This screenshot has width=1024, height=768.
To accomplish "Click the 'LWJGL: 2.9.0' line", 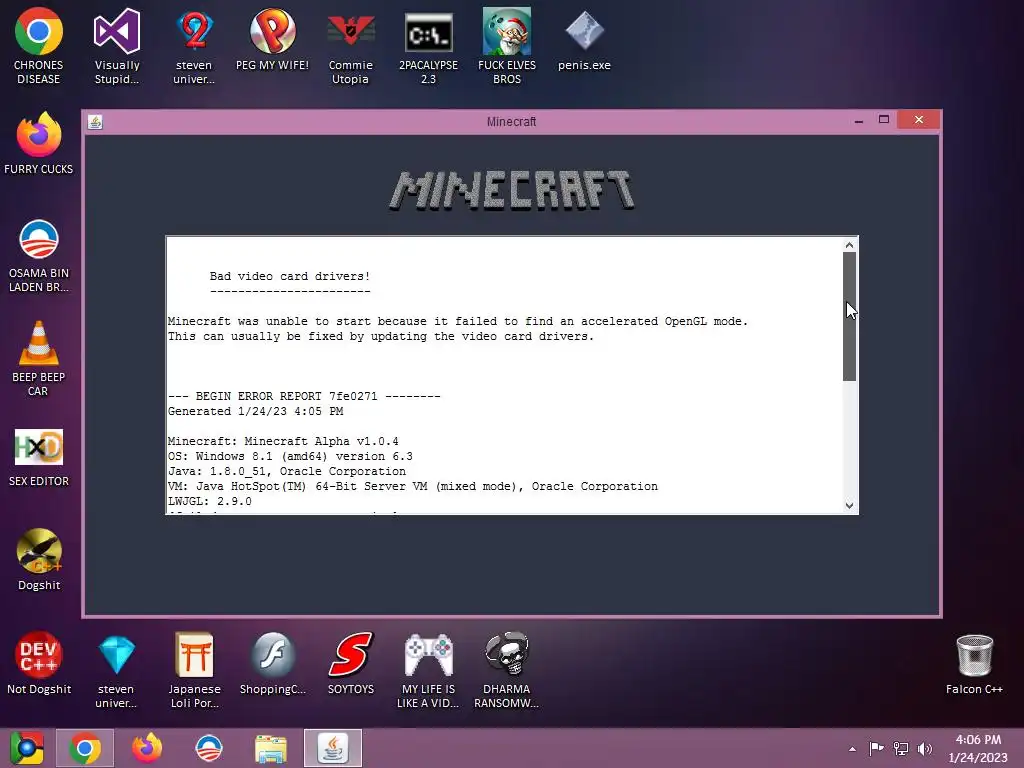I will (210, 502).
